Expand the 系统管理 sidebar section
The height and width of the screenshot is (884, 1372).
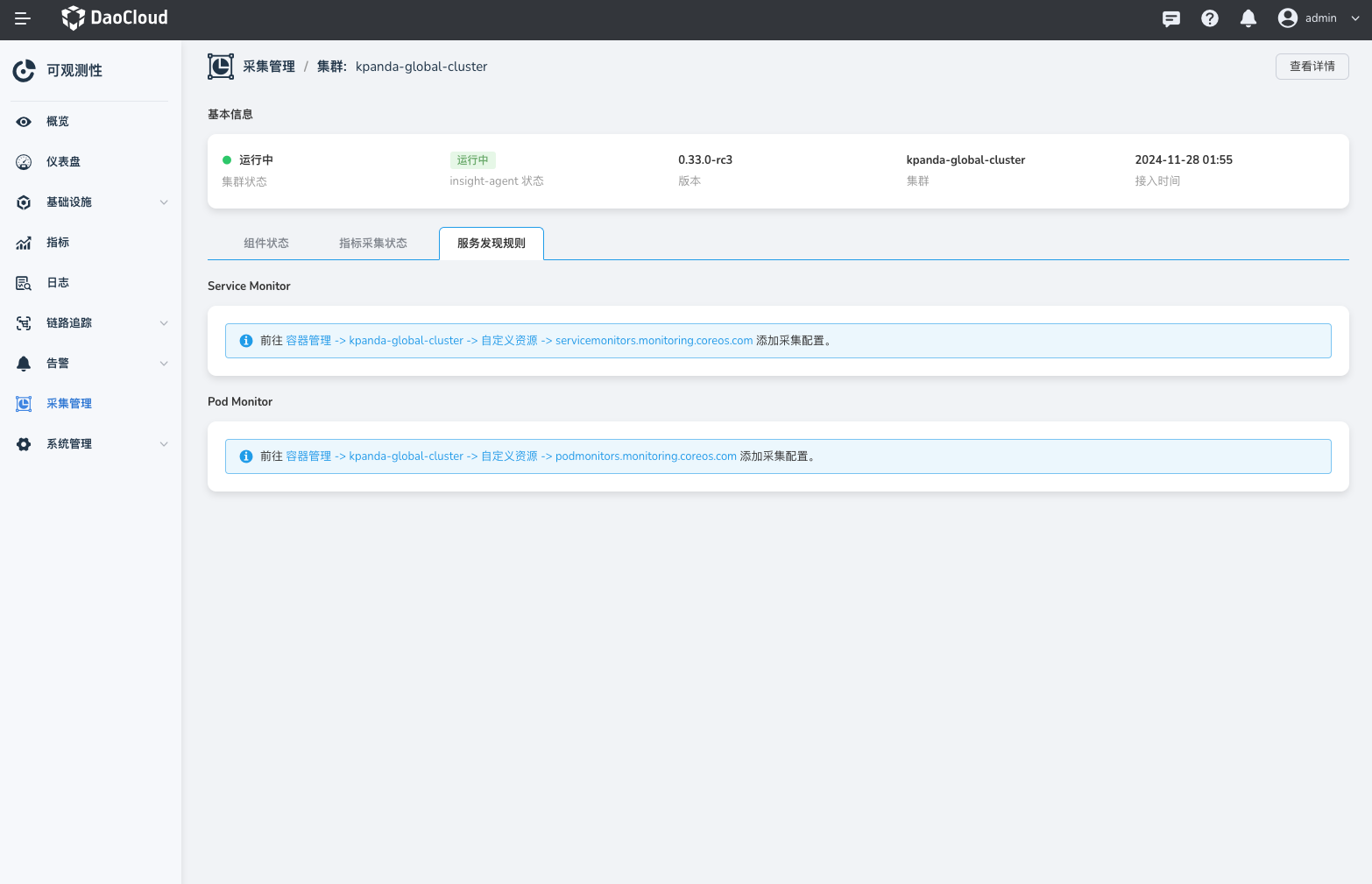click(x=163, y=444)
